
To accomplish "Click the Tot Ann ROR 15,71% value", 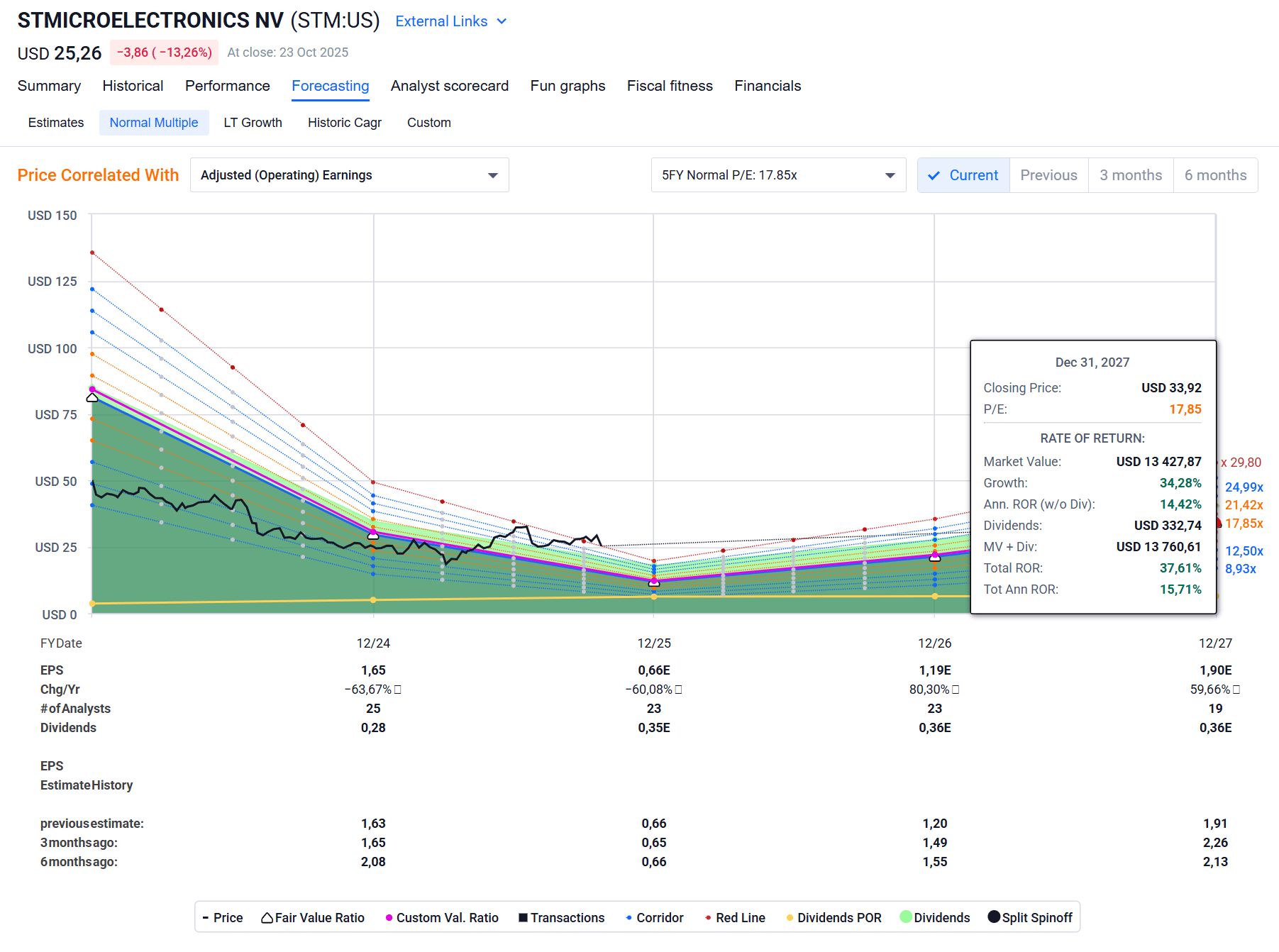I will click(1180, 590).
